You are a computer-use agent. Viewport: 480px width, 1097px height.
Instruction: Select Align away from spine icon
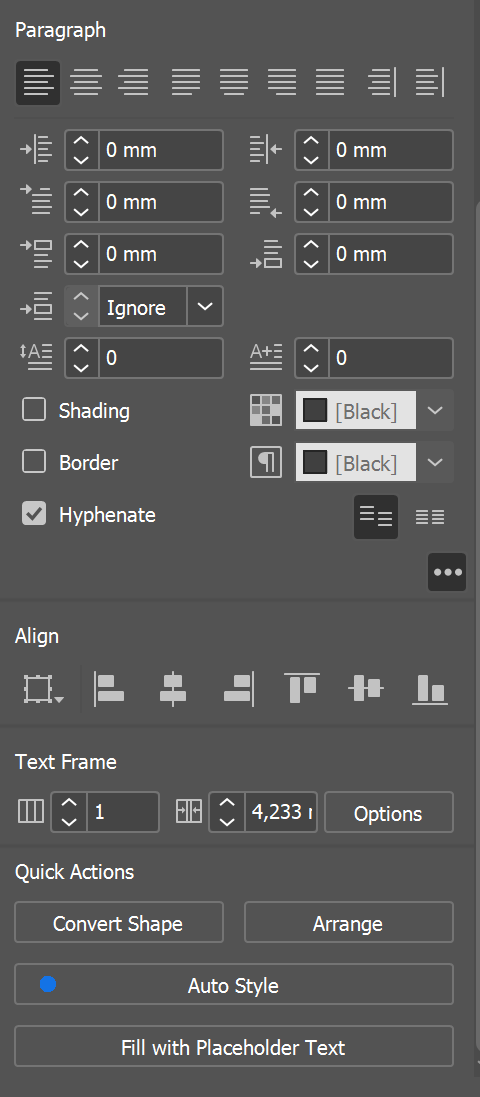pos(430,83)
